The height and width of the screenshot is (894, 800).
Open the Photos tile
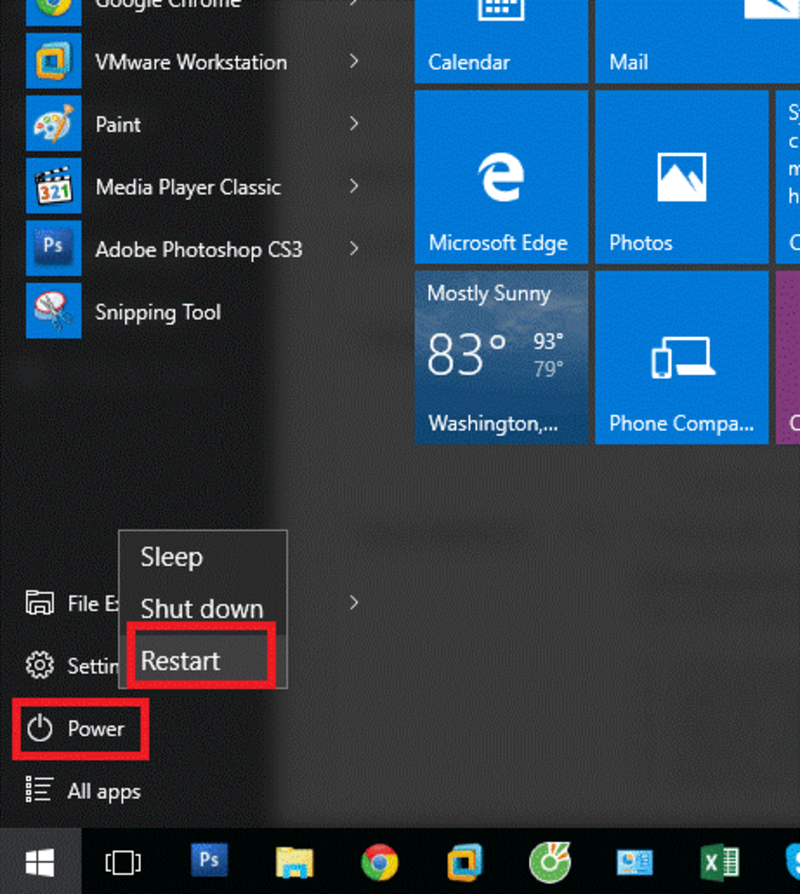(x=681, y=177)
